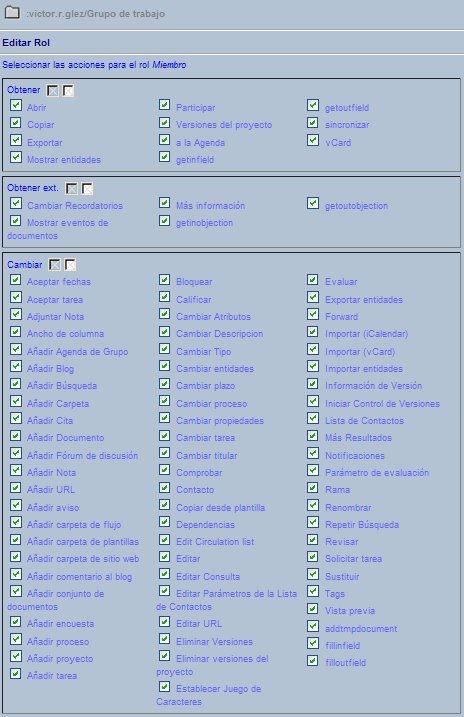Click white deselect-all icon next to Obtener

pos(68,91)
